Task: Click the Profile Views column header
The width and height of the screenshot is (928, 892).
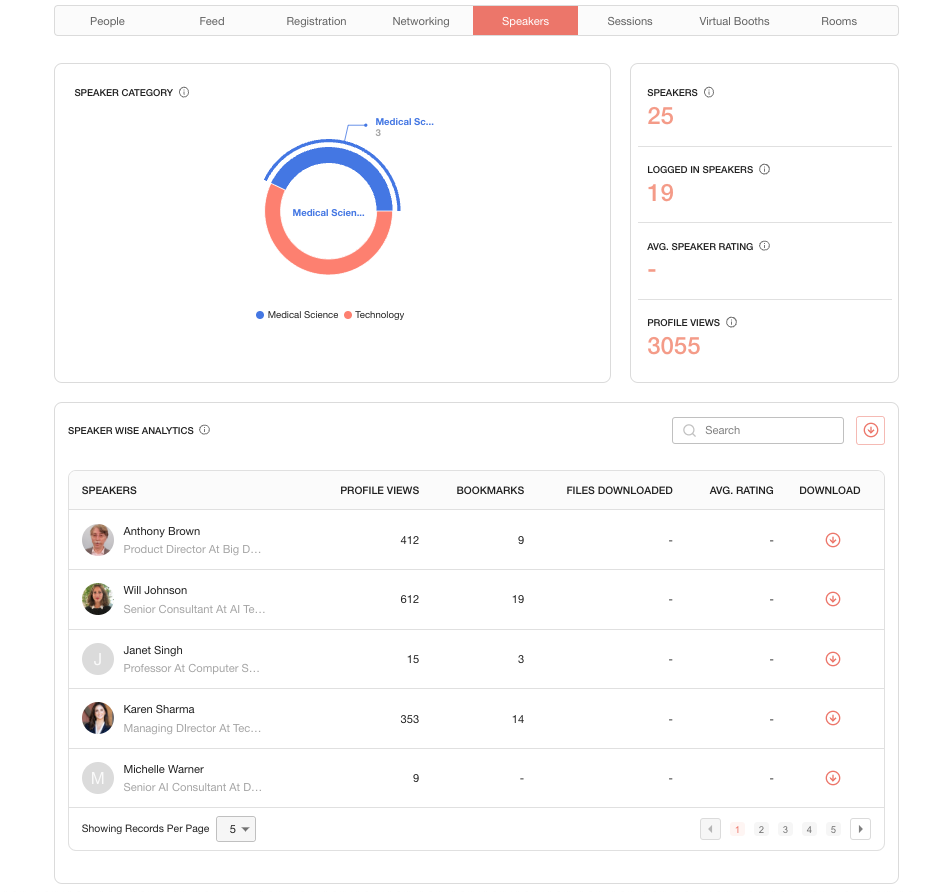Action: (379, 490)
